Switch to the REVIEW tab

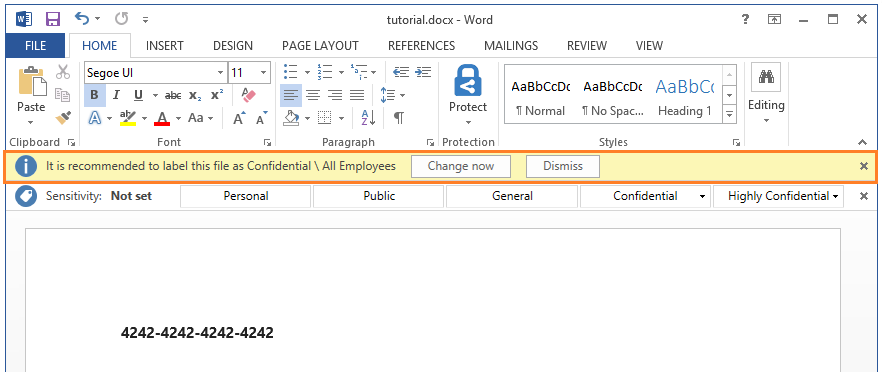pos(587,46)
